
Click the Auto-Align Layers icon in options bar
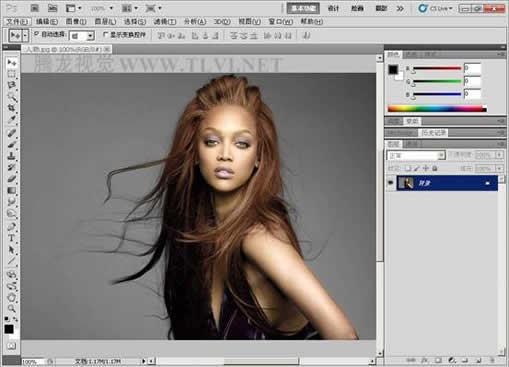point(306,35)
